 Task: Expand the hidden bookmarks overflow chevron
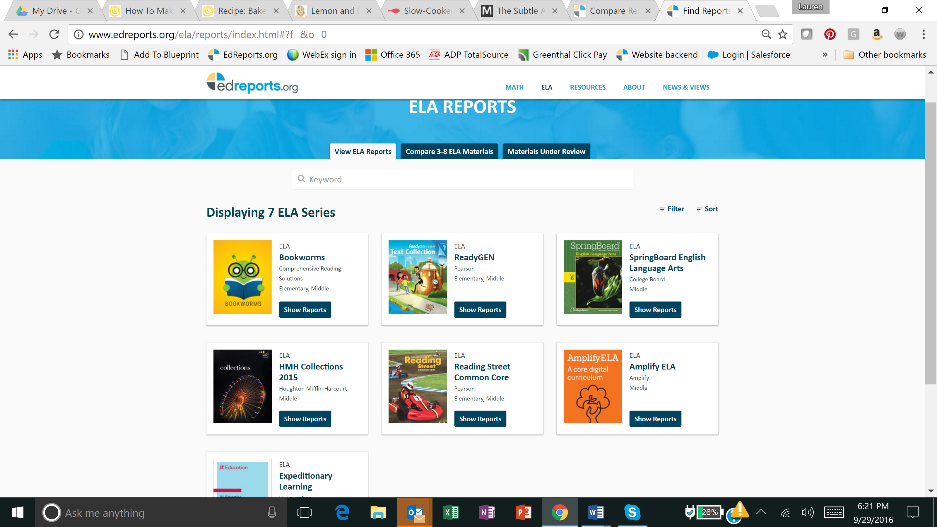tap(825, 55)
